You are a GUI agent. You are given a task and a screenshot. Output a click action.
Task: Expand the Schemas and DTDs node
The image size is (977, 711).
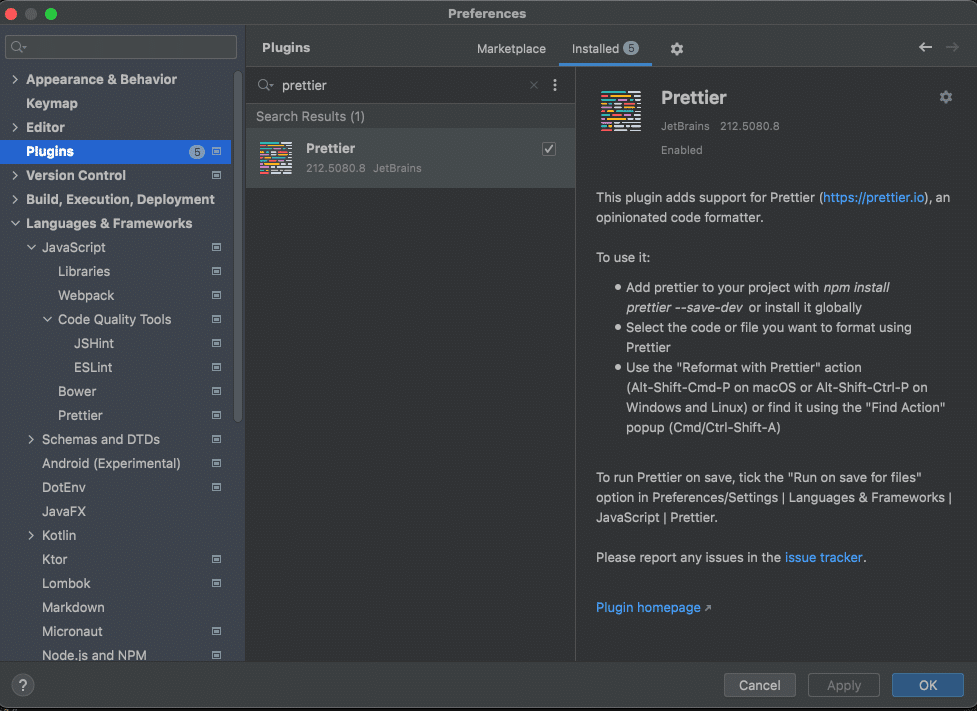[x=31, y=439]
